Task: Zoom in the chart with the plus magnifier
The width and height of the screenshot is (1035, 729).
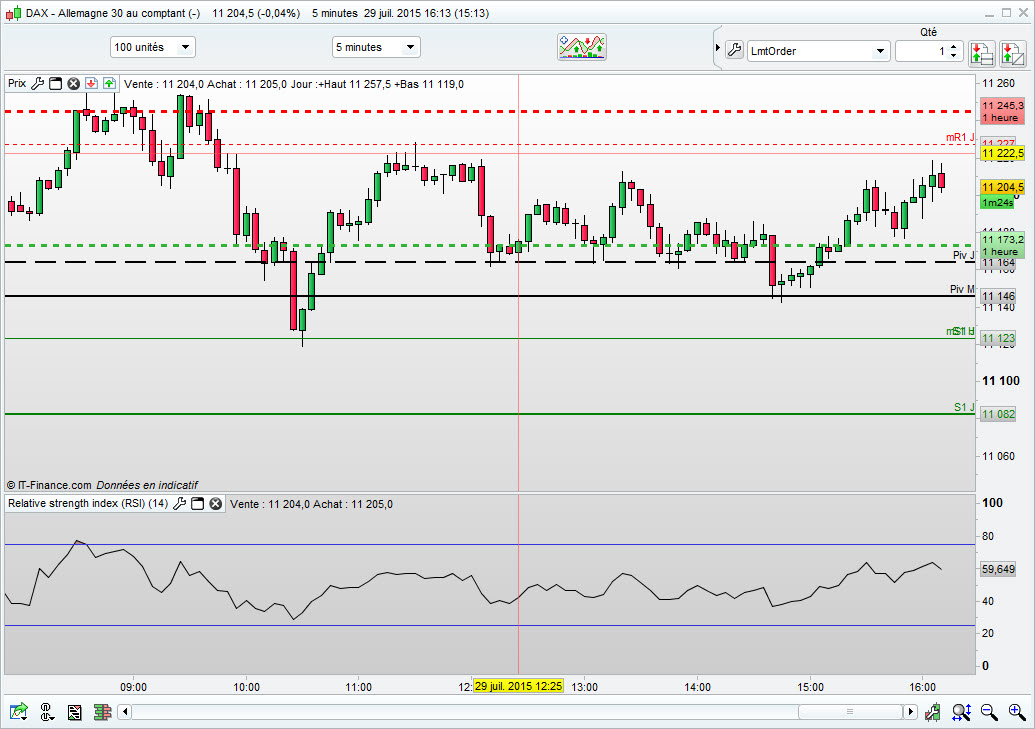Action: pos(1017,712)
